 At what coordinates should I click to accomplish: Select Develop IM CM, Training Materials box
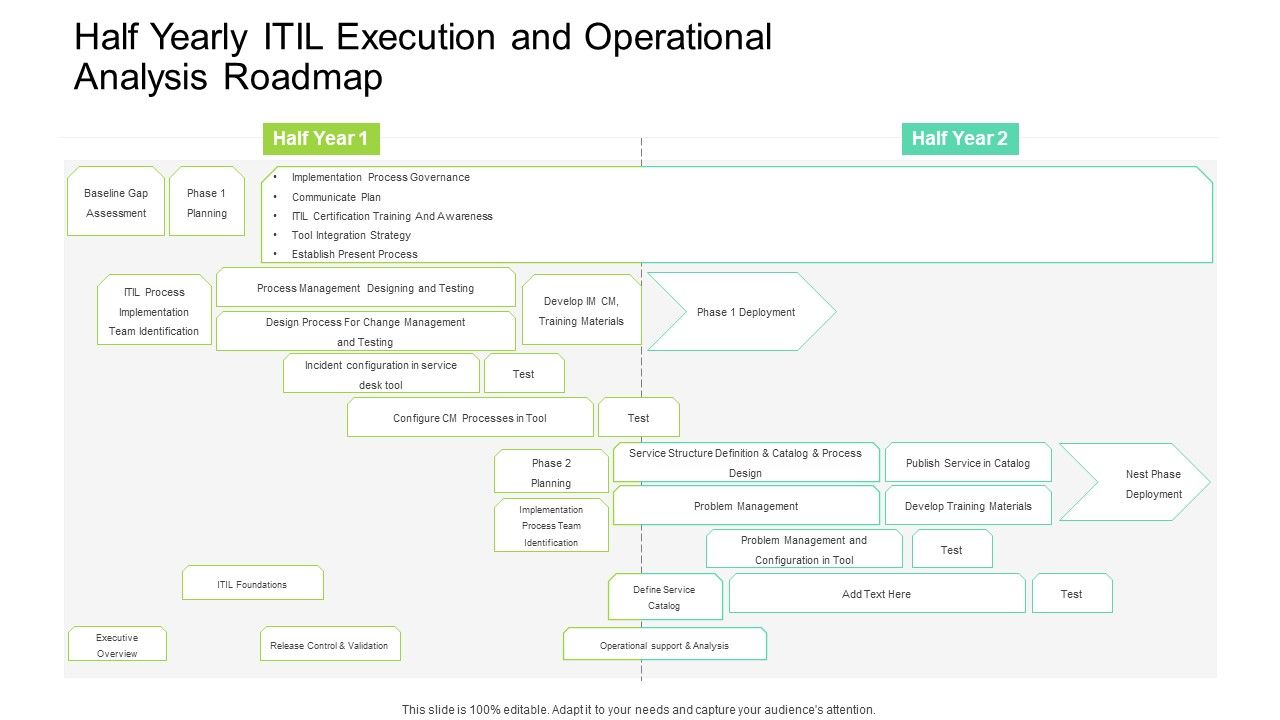(582, 310)
